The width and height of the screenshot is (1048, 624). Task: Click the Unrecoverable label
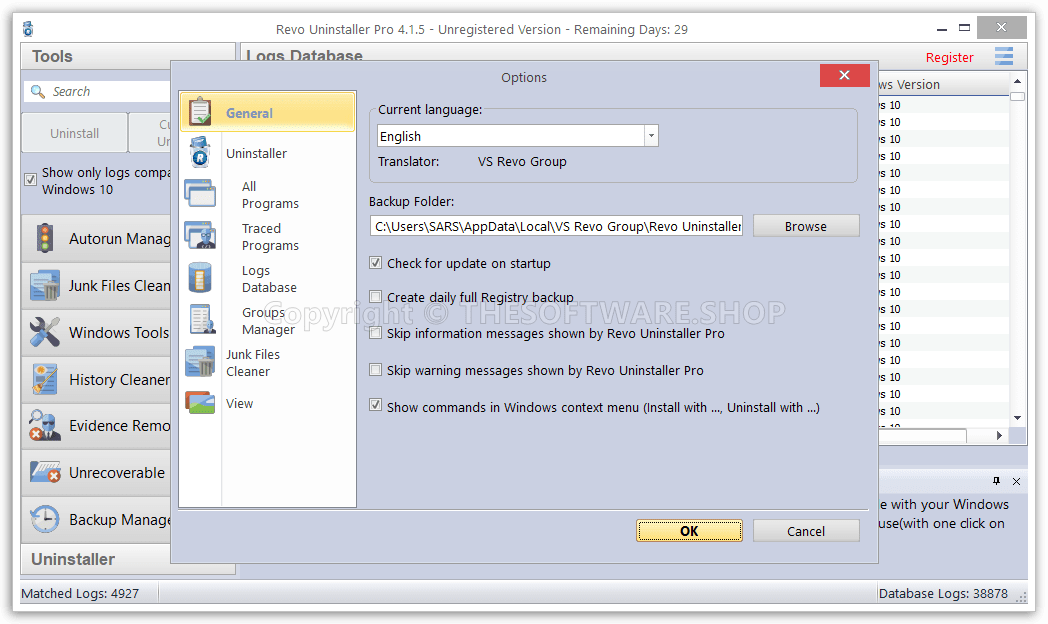117,472
